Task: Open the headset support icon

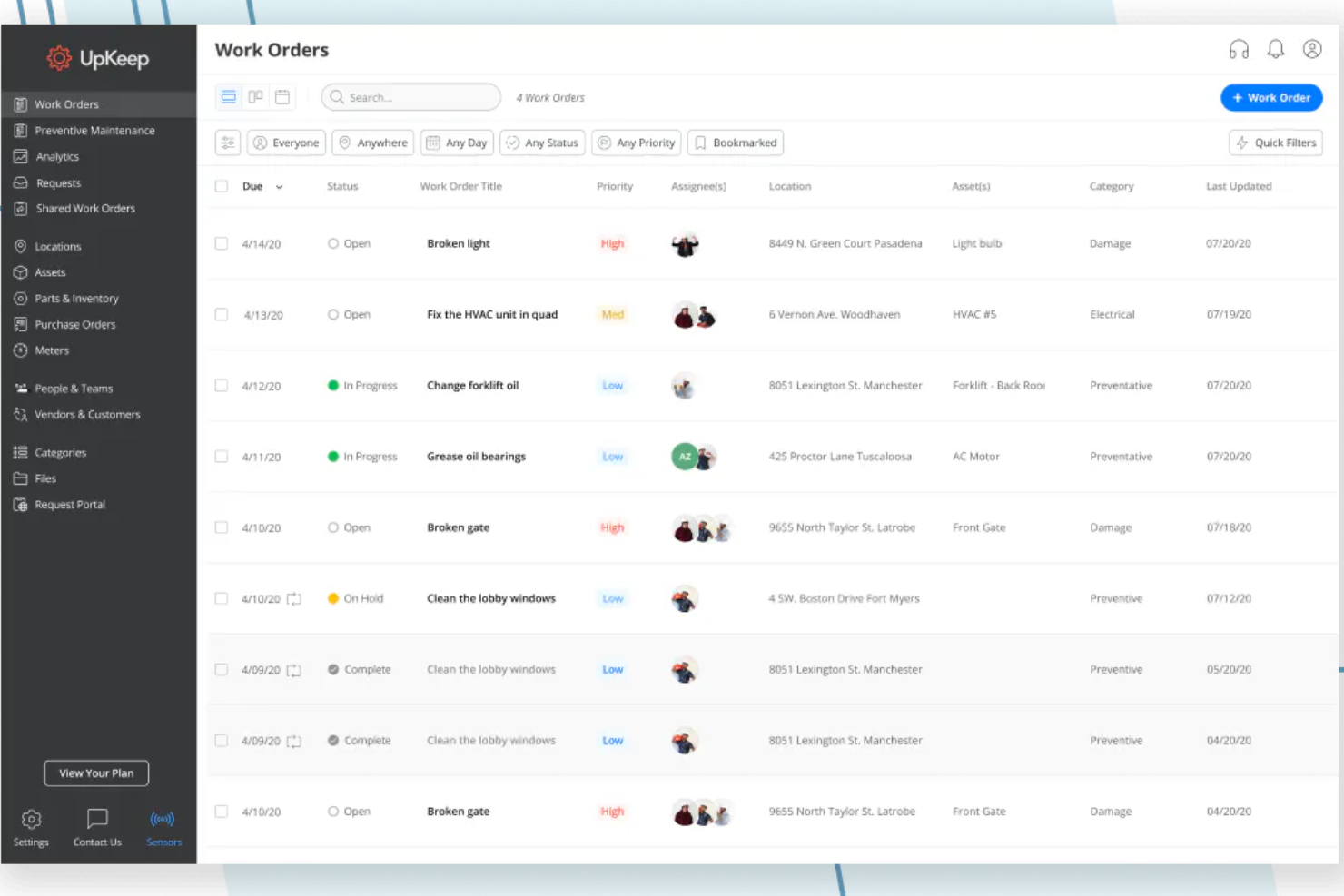Action: 1239,49
